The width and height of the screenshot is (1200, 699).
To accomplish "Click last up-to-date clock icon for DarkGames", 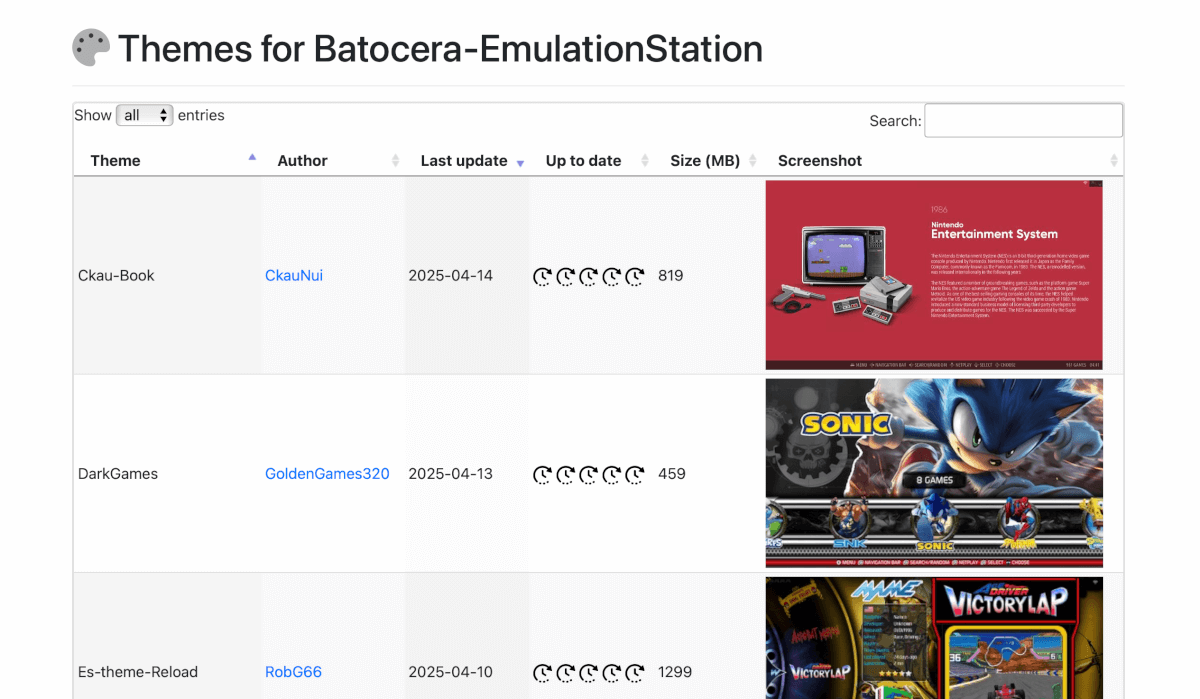I will tap(634, 474).
